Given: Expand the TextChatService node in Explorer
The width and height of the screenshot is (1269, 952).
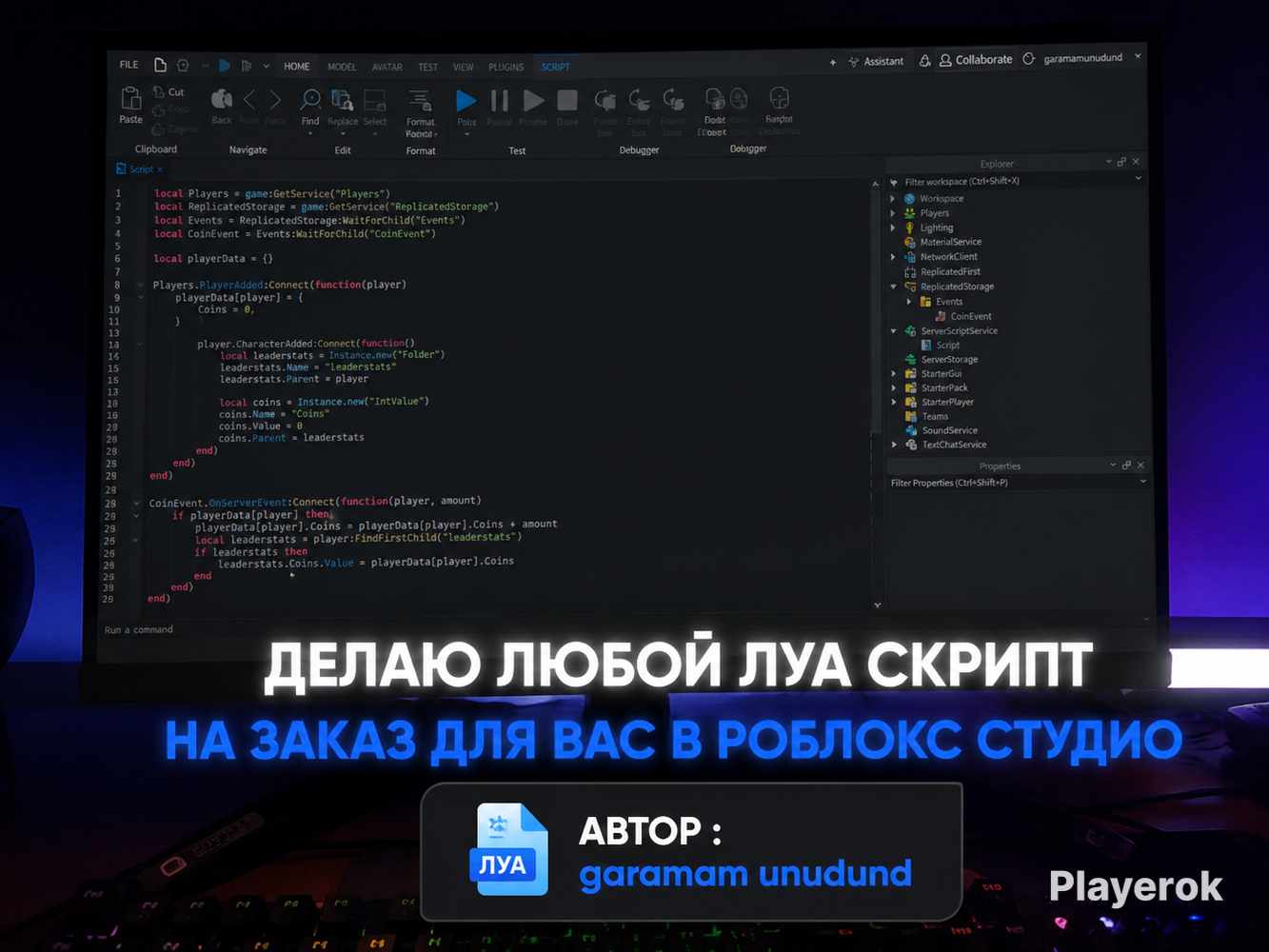Looking at the screenshot, I should point(893,445).
